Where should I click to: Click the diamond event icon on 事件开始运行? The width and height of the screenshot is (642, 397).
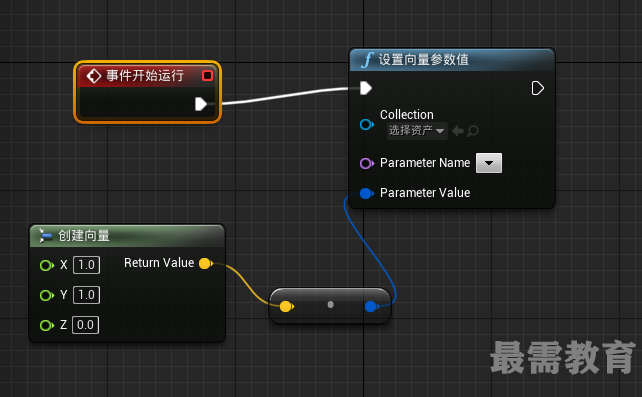click(94, 76)
